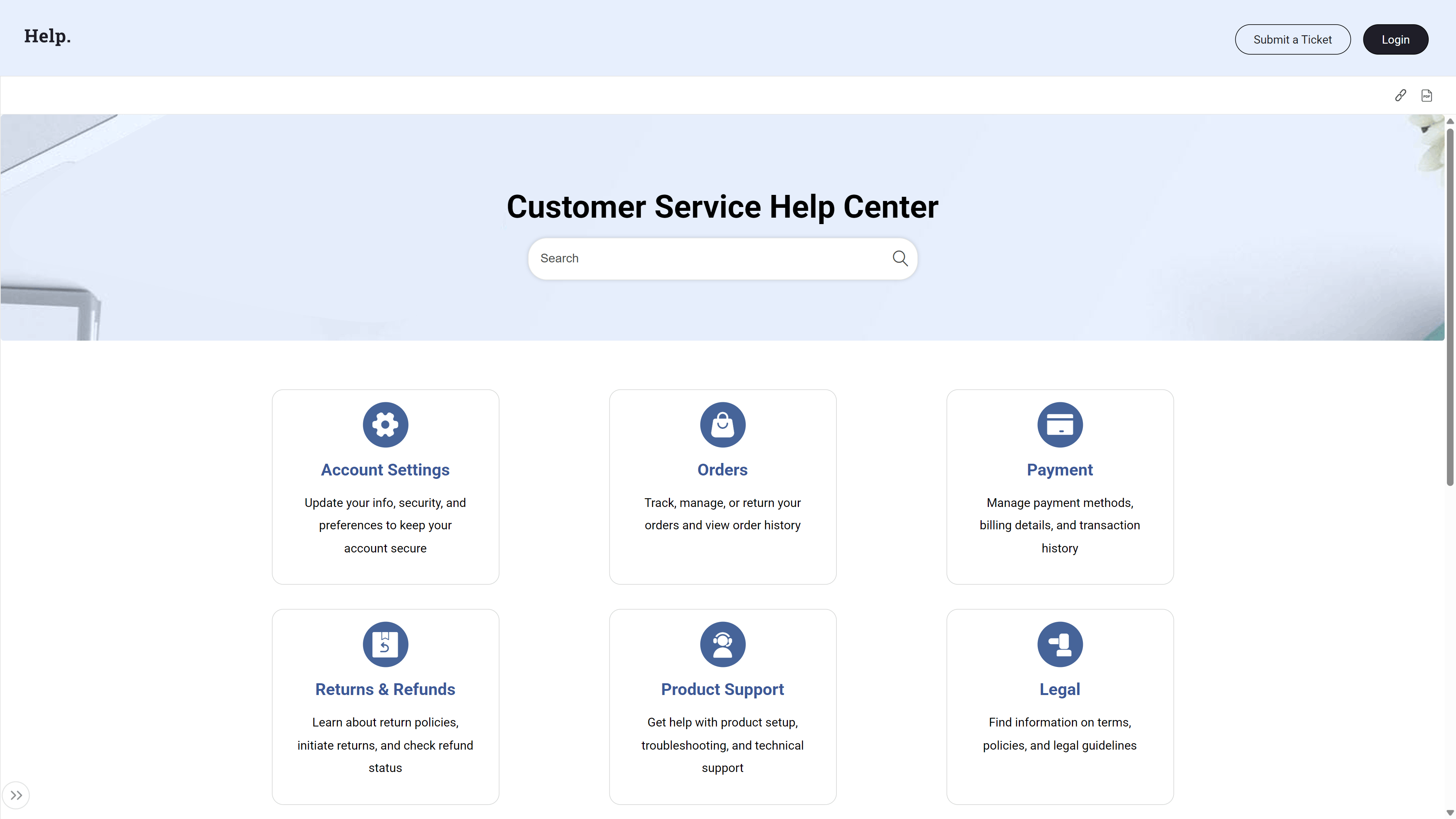Open the Legal guidelines section
The width and height of the screenshot is (1456, 819).
click(x=1060, y=689)
